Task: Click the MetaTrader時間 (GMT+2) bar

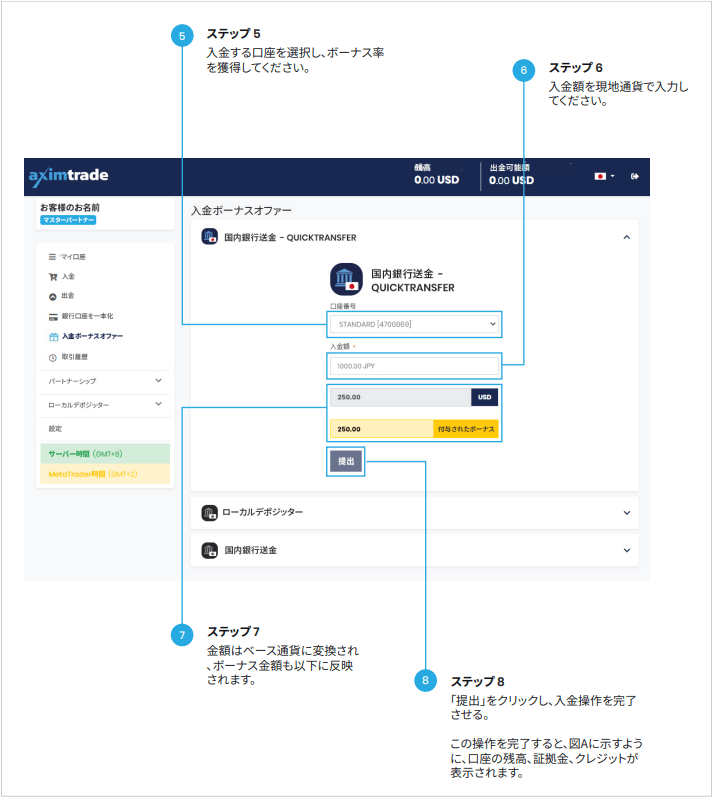Action: (105, 474)
